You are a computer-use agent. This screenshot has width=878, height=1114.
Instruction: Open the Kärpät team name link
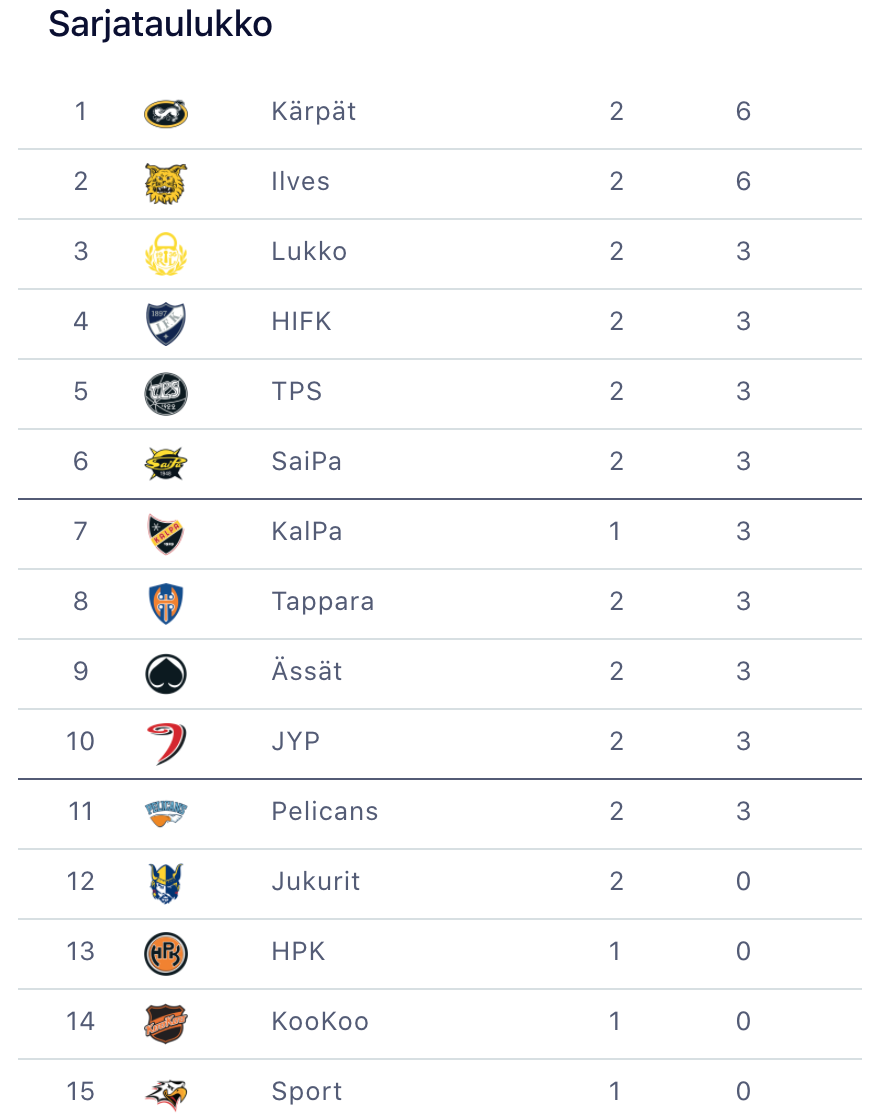click(x=314, y=111)
